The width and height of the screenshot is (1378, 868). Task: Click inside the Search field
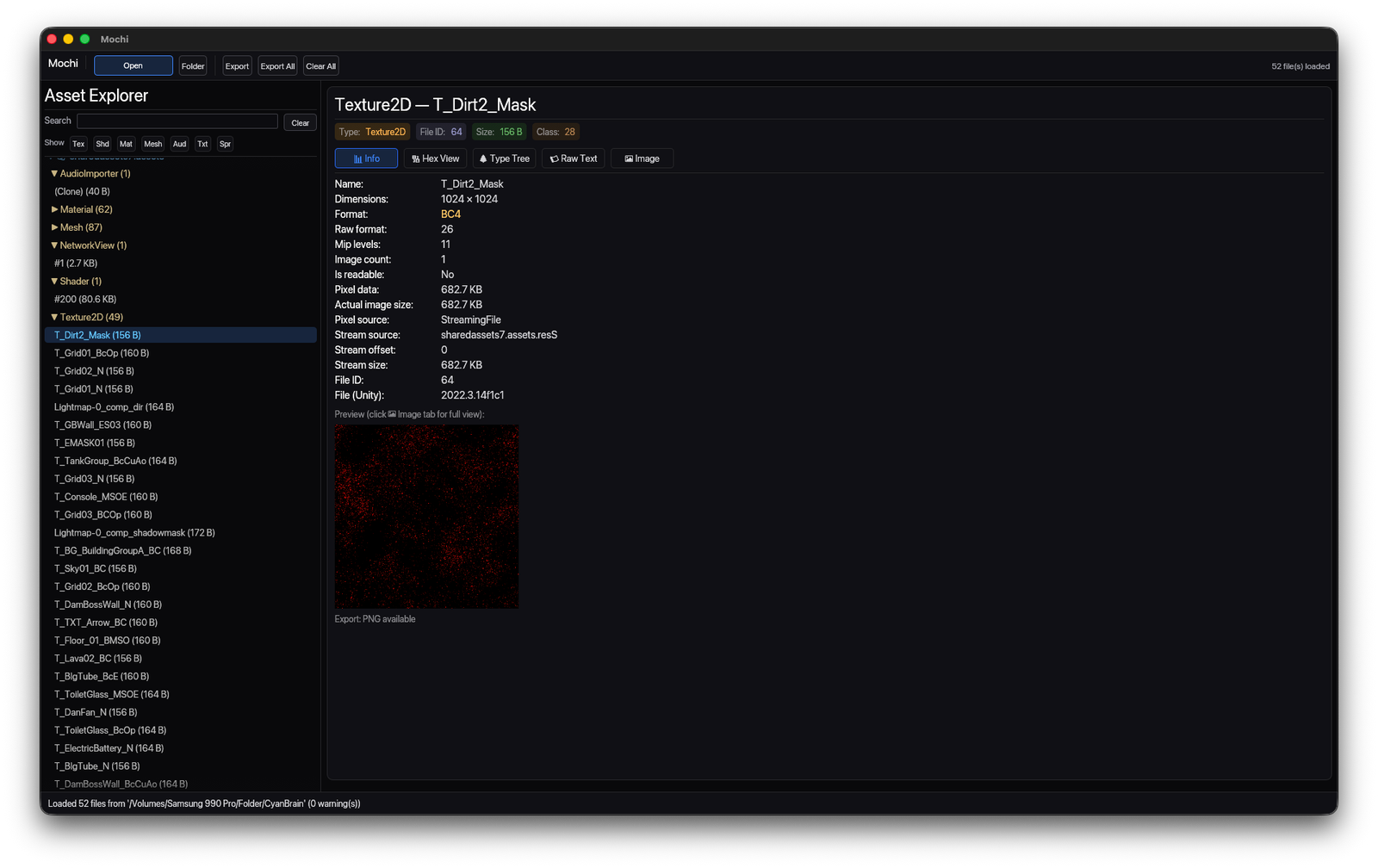tap(177, 121)
